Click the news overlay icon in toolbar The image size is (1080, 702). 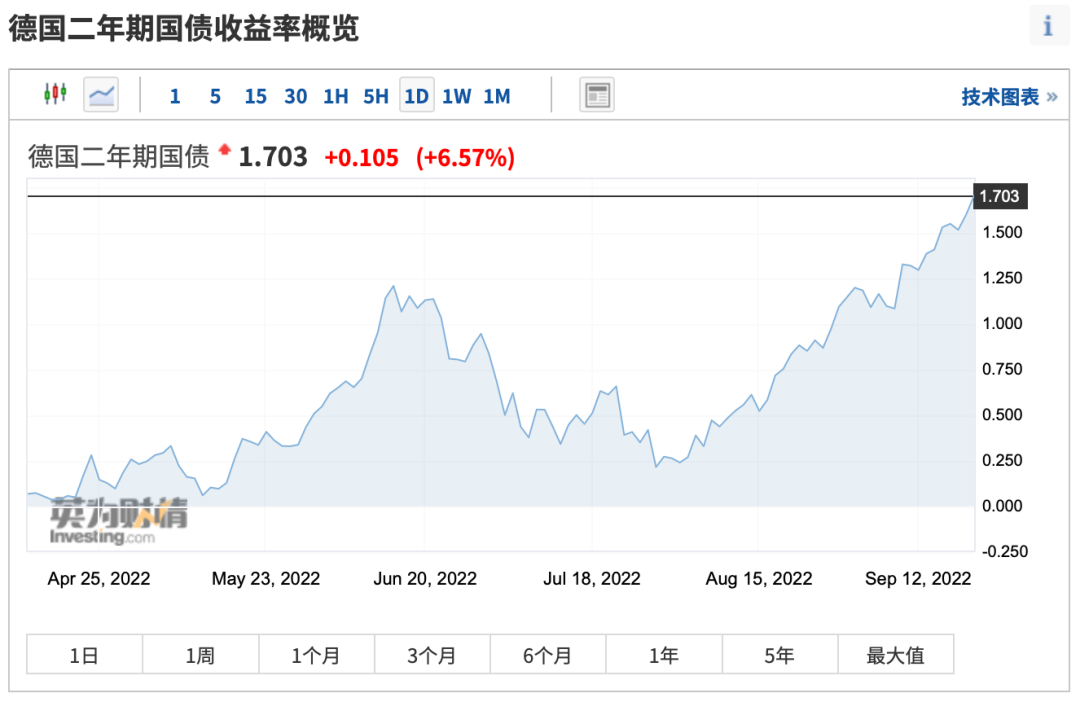tap(597, 96)
